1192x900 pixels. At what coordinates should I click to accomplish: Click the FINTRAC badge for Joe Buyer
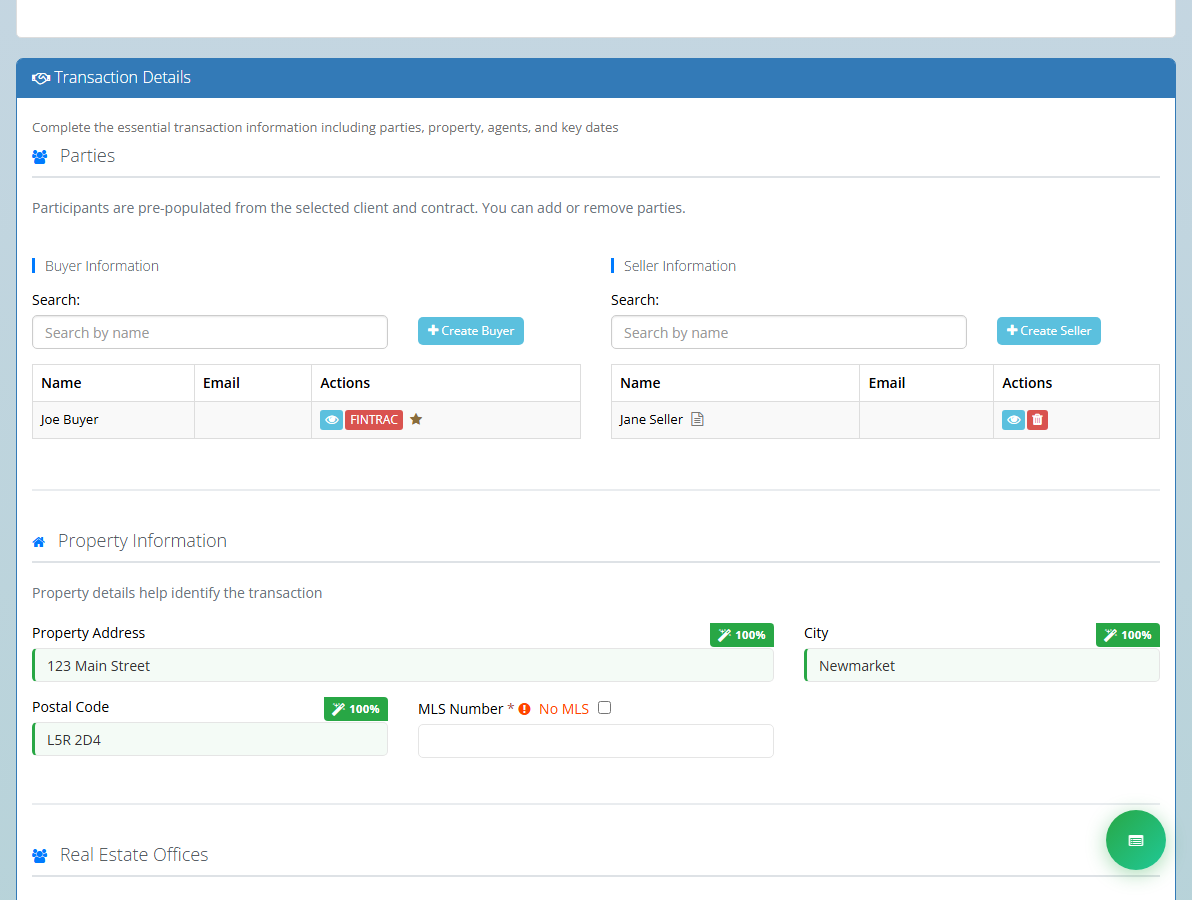pyautogui.click(x=374, y=420)
